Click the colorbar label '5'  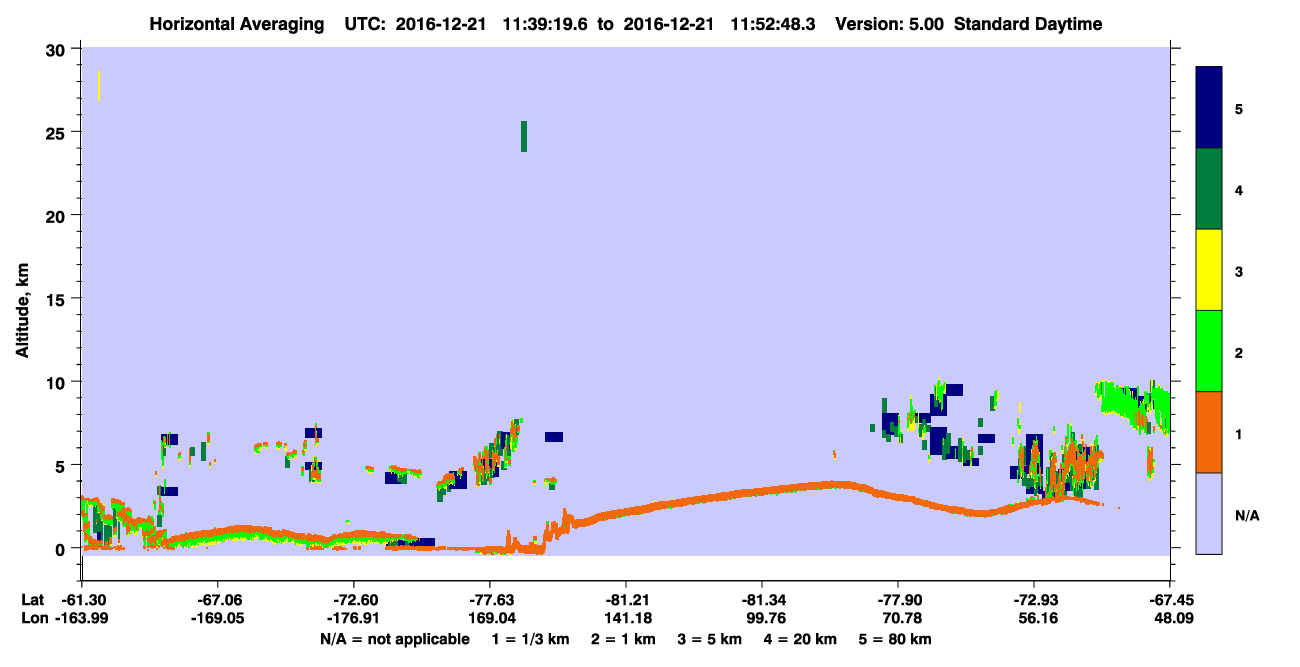click(x=1239, y=108)
